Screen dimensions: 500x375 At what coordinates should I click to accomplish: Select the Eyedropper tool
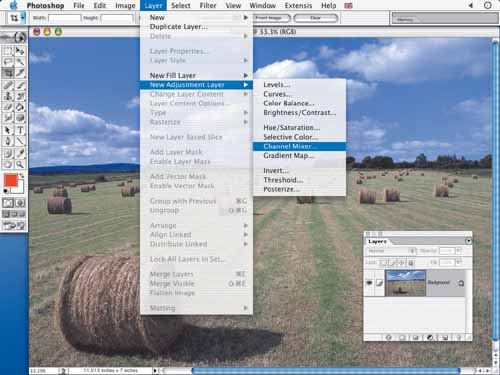point(20,153)
